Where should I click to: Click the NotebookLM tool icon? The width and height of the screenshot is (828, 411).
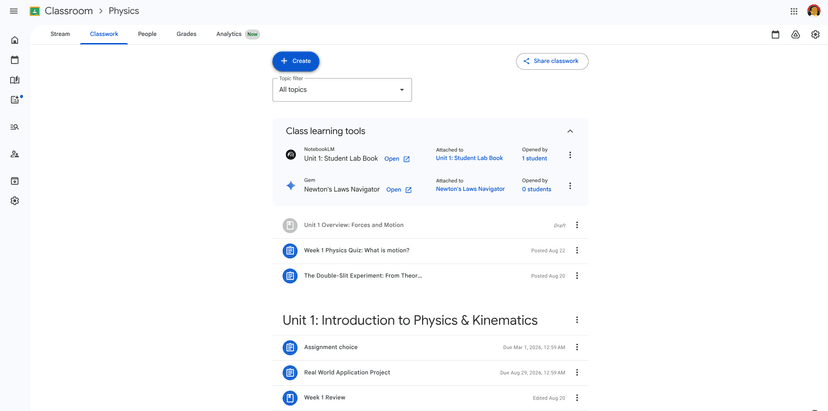290,155
